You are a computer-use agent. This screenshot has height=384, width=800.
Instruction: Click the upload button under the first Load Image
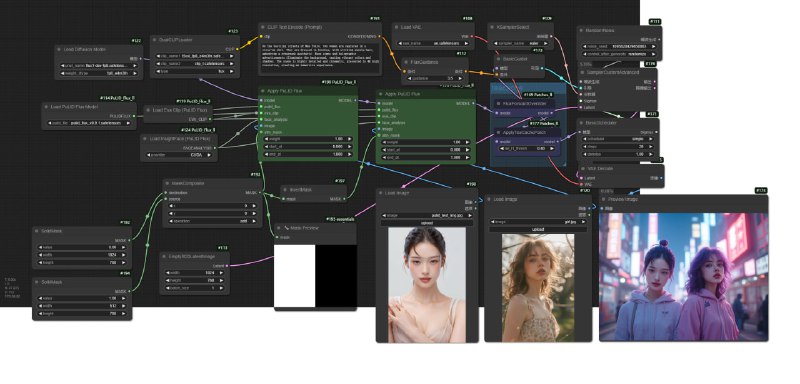(427, 223)
